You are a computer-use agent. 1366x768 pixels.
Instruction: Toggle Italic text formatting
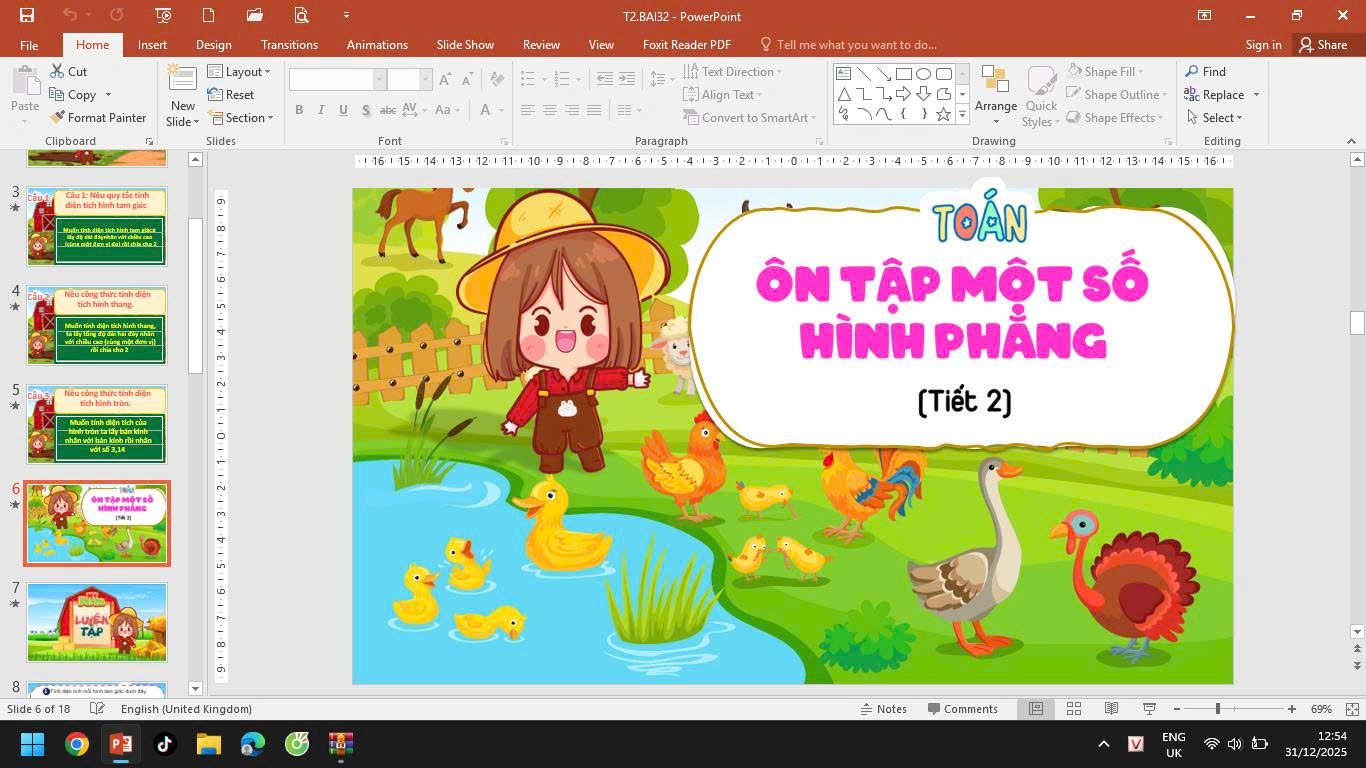point(321,110)
